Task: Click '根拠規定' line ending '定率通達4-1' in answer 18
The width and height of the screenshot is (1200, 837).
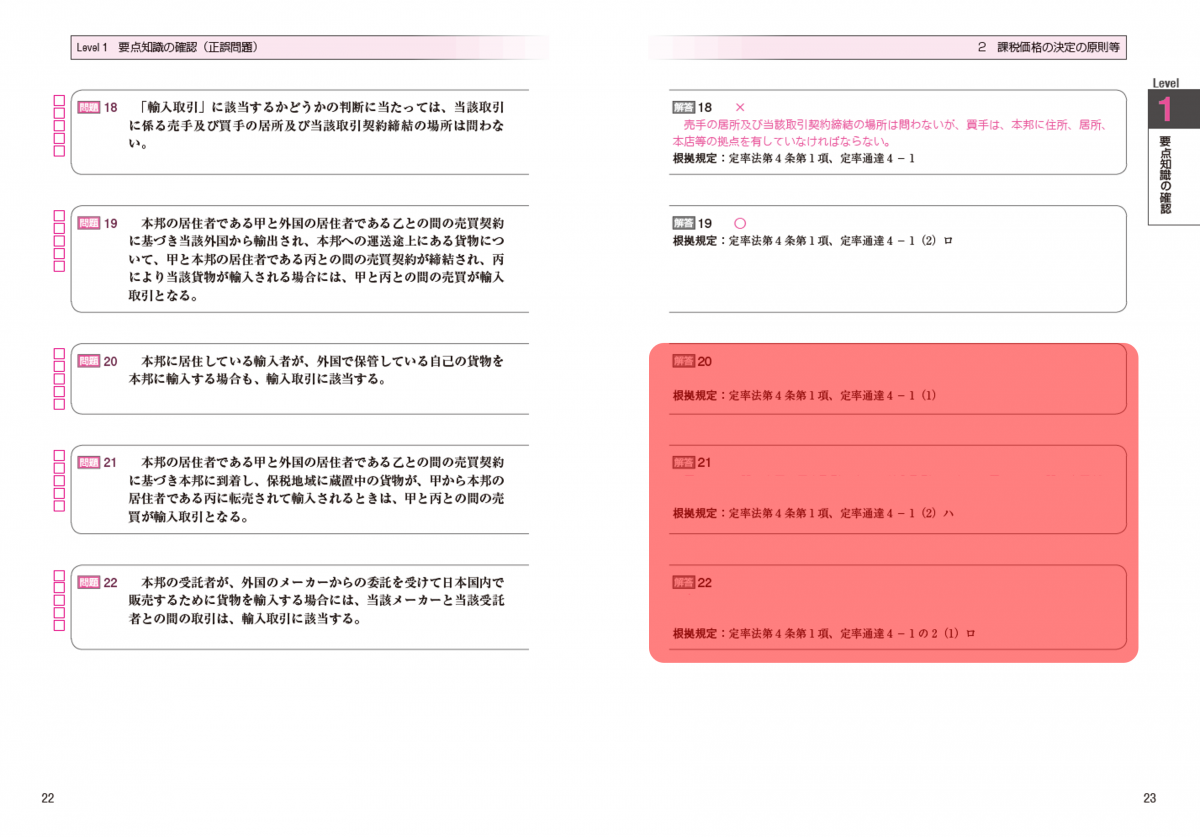Action: [x=794, y=158]
